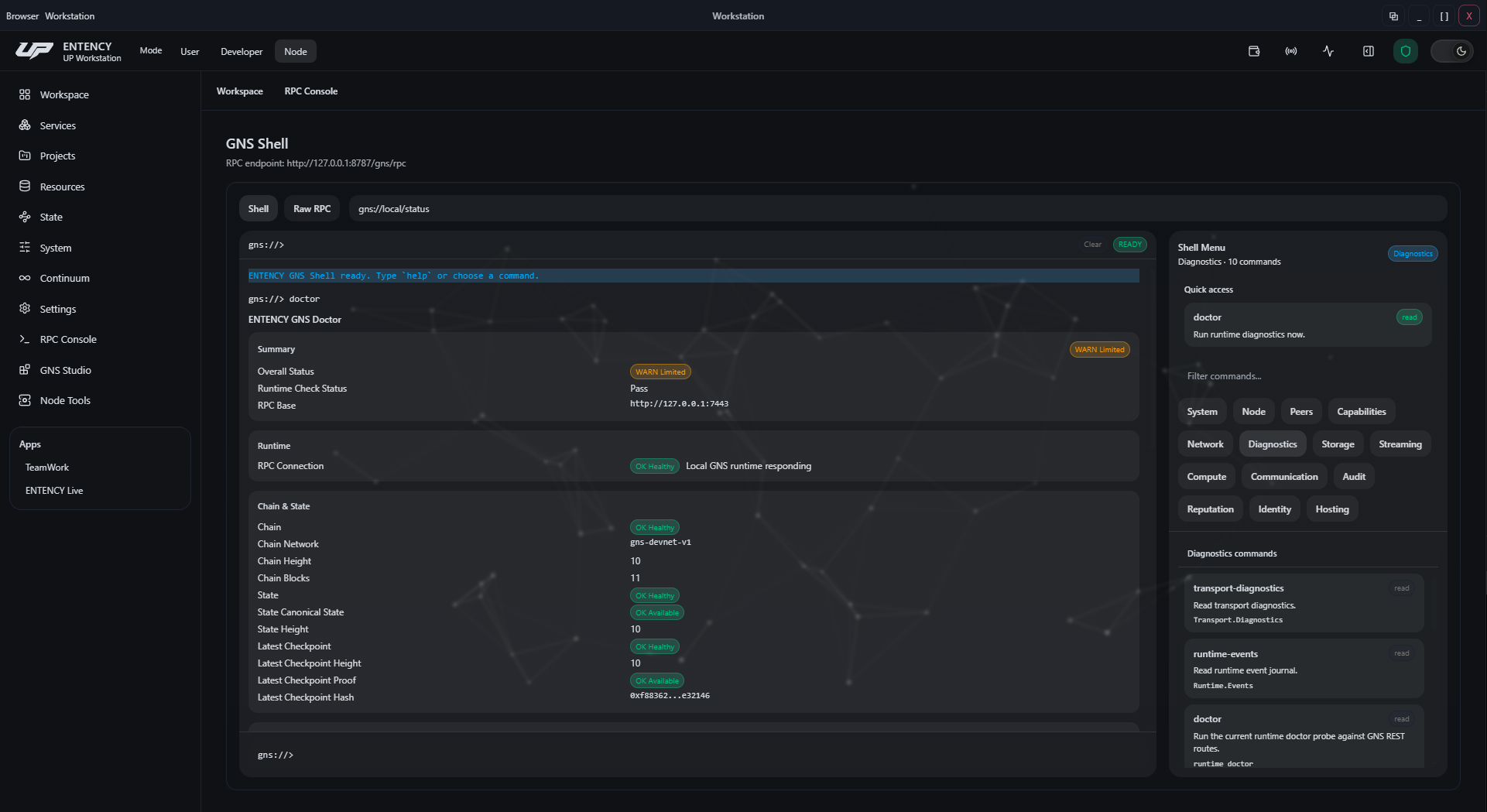
Task: Select the Capabilities command category
Action: click(1362, 412)
